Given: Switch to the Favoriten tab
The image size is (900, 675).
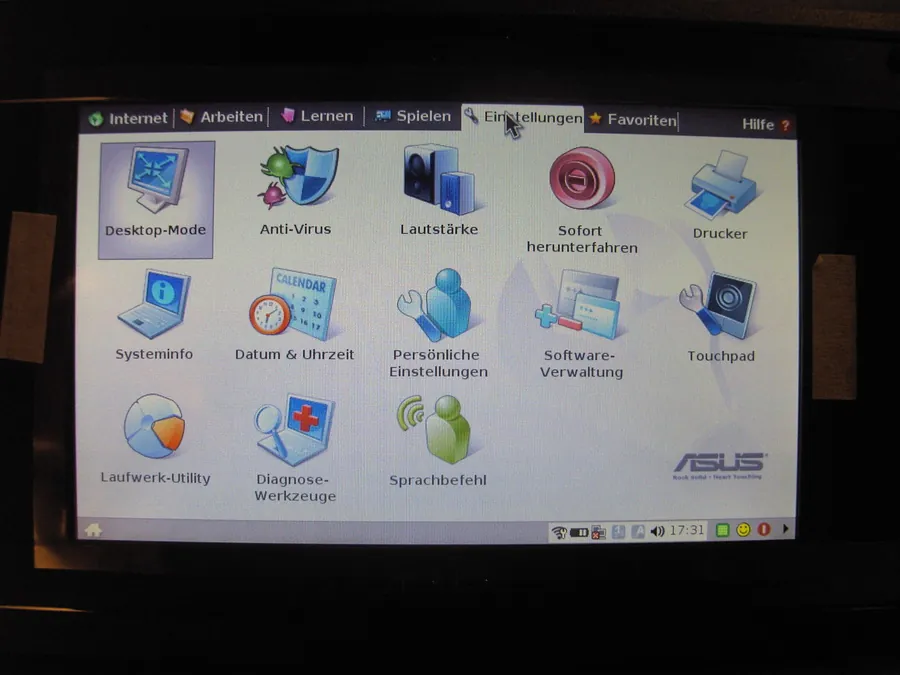Looking at the screenshot, I should (633, 120).
